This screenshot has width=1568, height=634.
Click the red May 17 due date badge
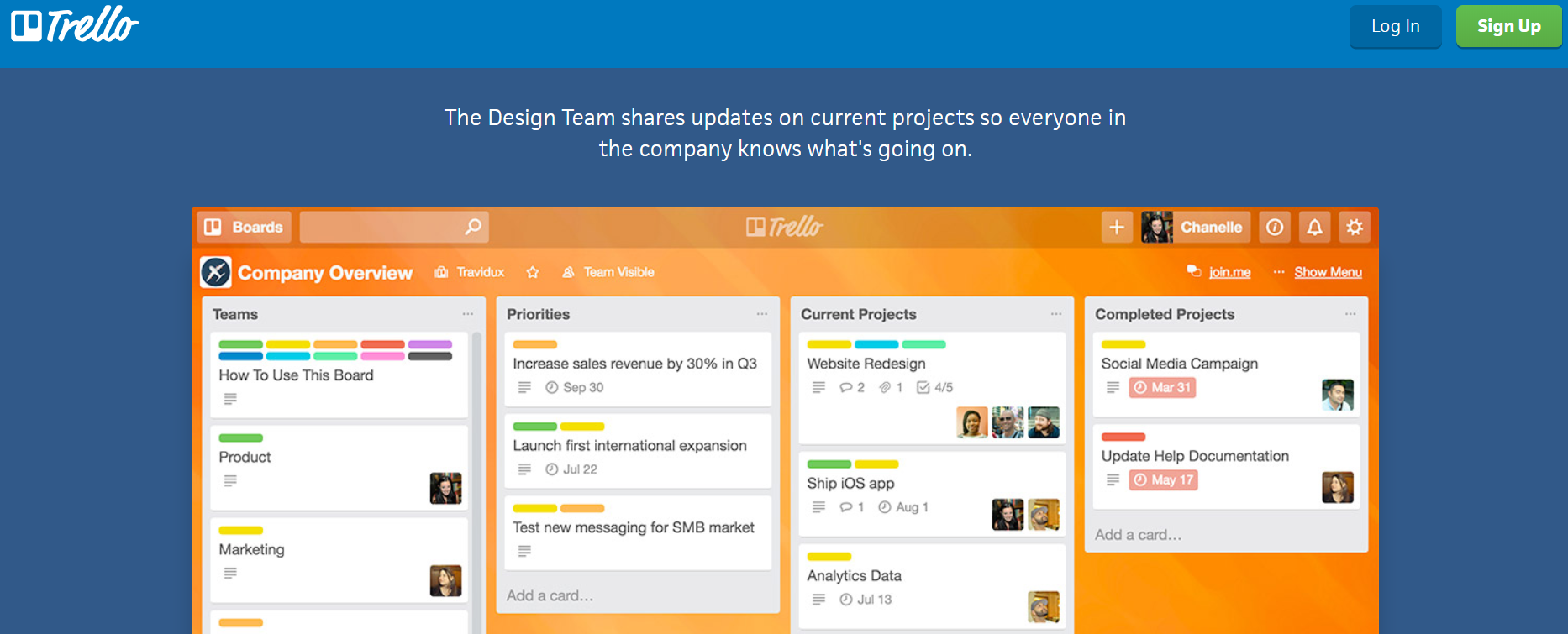1163,479
